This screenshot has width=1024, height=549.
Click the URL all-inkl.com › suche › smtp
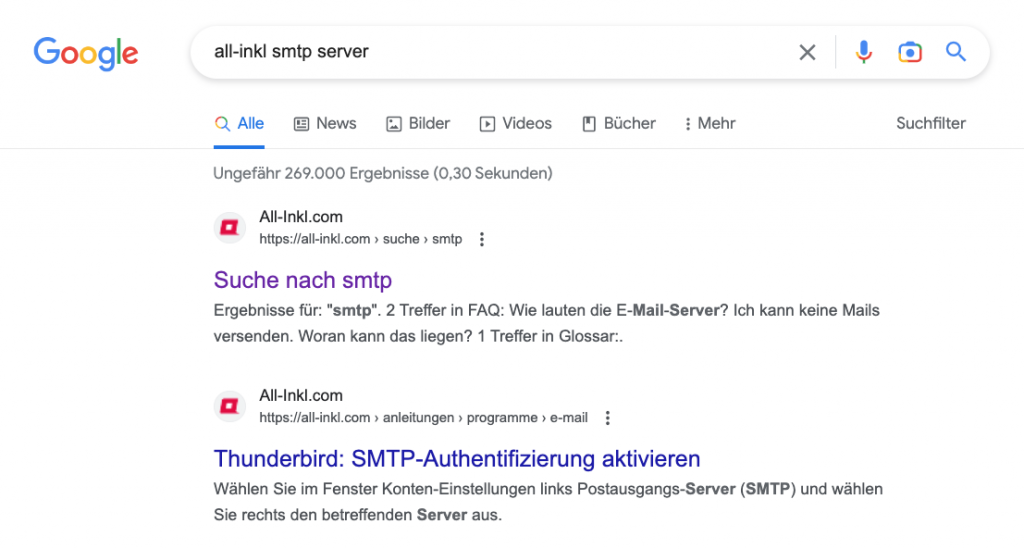(x=360, y=239)
